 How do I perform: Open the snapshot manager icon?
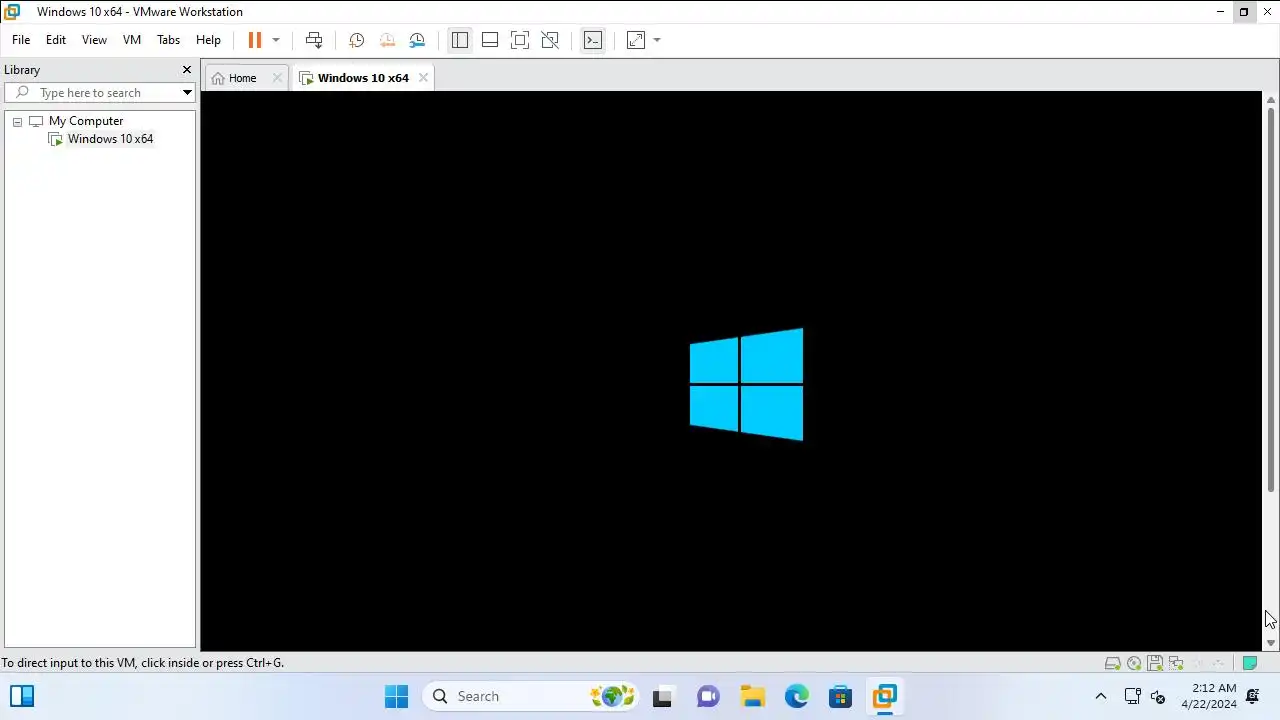[417, 40]
